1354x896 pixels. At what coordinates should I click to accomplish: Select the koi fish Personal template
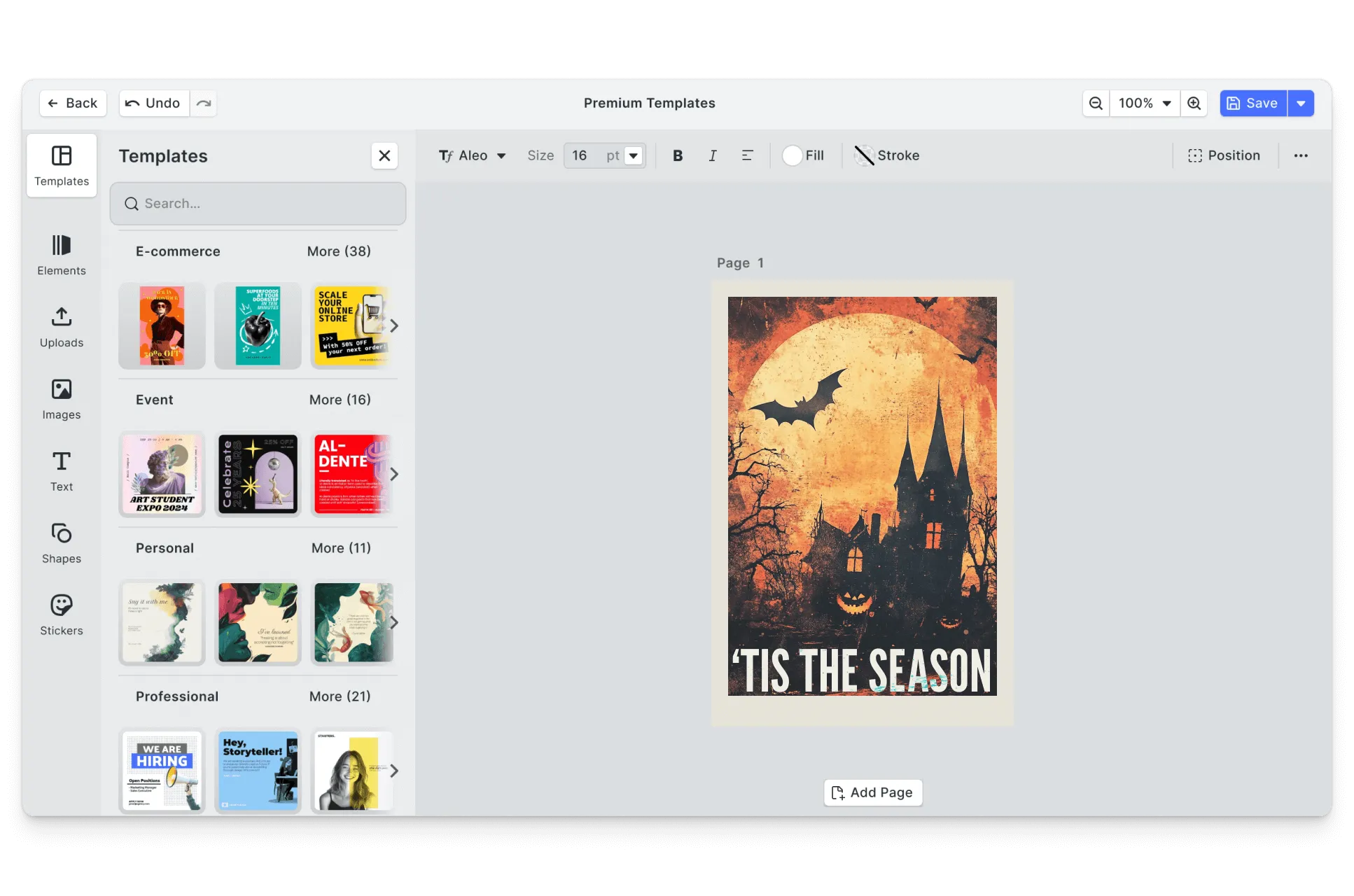[352, 622]
